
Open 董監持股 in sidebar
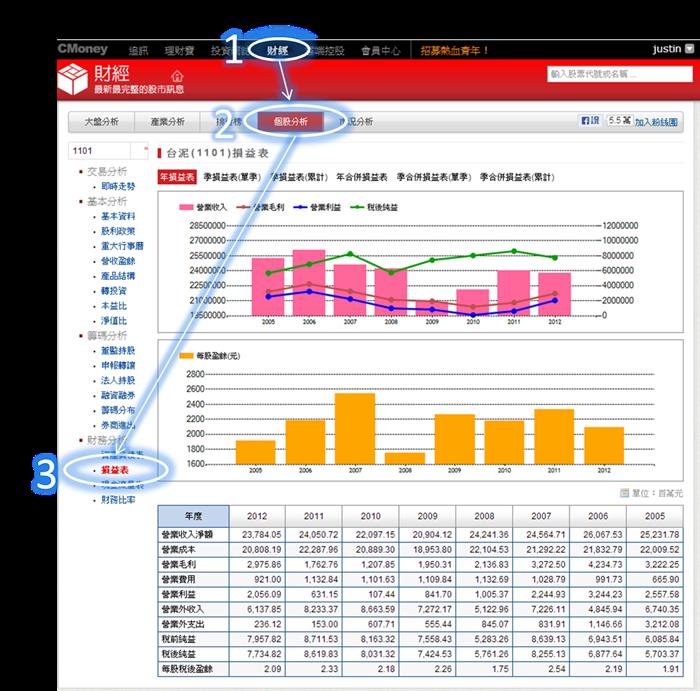pos(118,350)
